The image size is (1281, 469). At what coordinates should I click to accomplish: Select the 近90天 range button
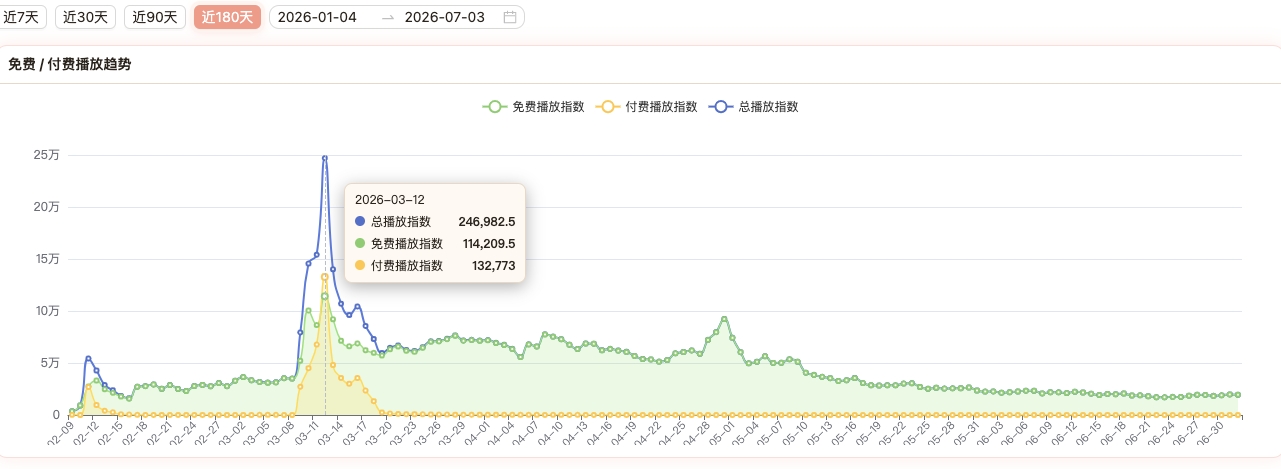tap(155, 17)
